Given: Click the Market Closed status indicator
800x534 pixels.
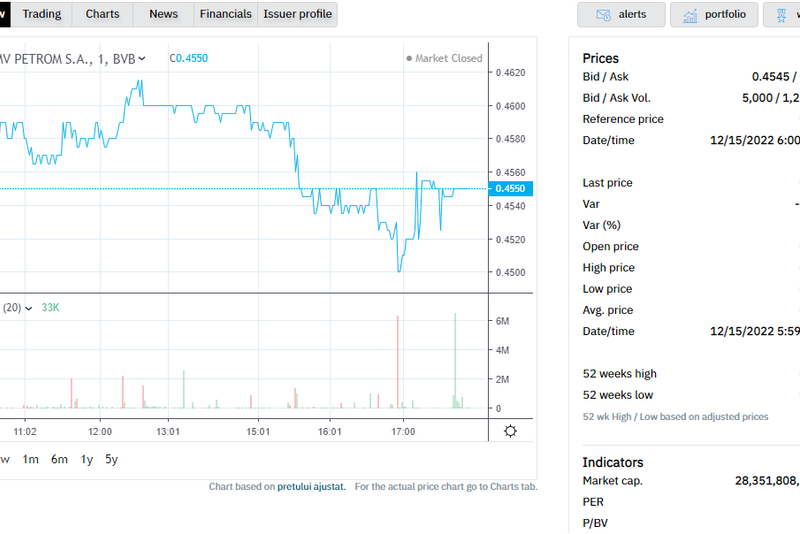Looking at the screenshot, I should [x=444, y=59].
